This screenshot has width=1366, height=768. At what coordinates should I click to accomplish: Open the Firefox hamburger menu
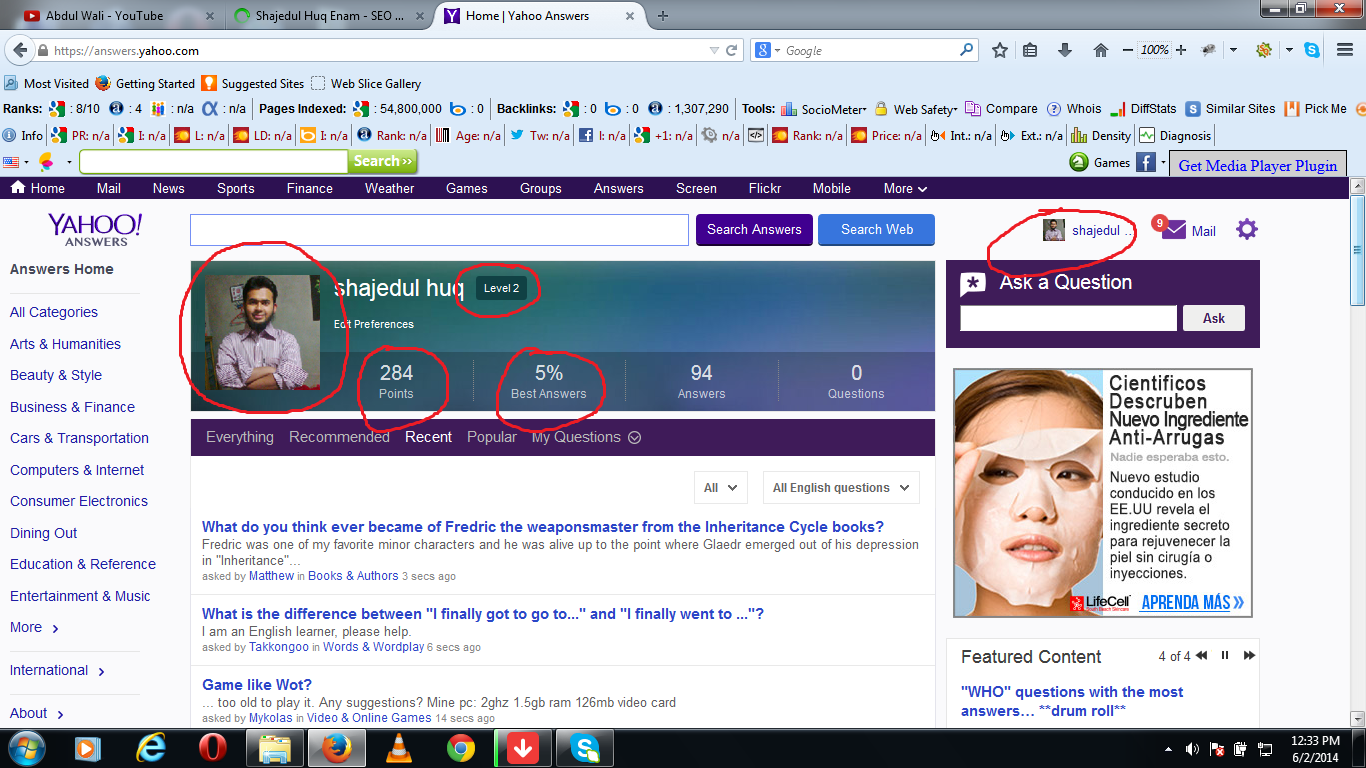click(x=1345, y=50)
